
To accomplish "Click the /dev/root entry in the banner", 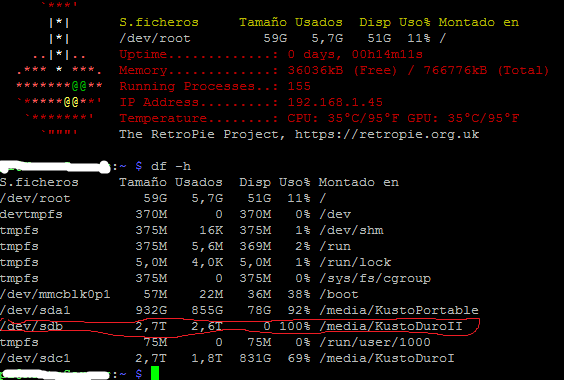I will 155,39.
